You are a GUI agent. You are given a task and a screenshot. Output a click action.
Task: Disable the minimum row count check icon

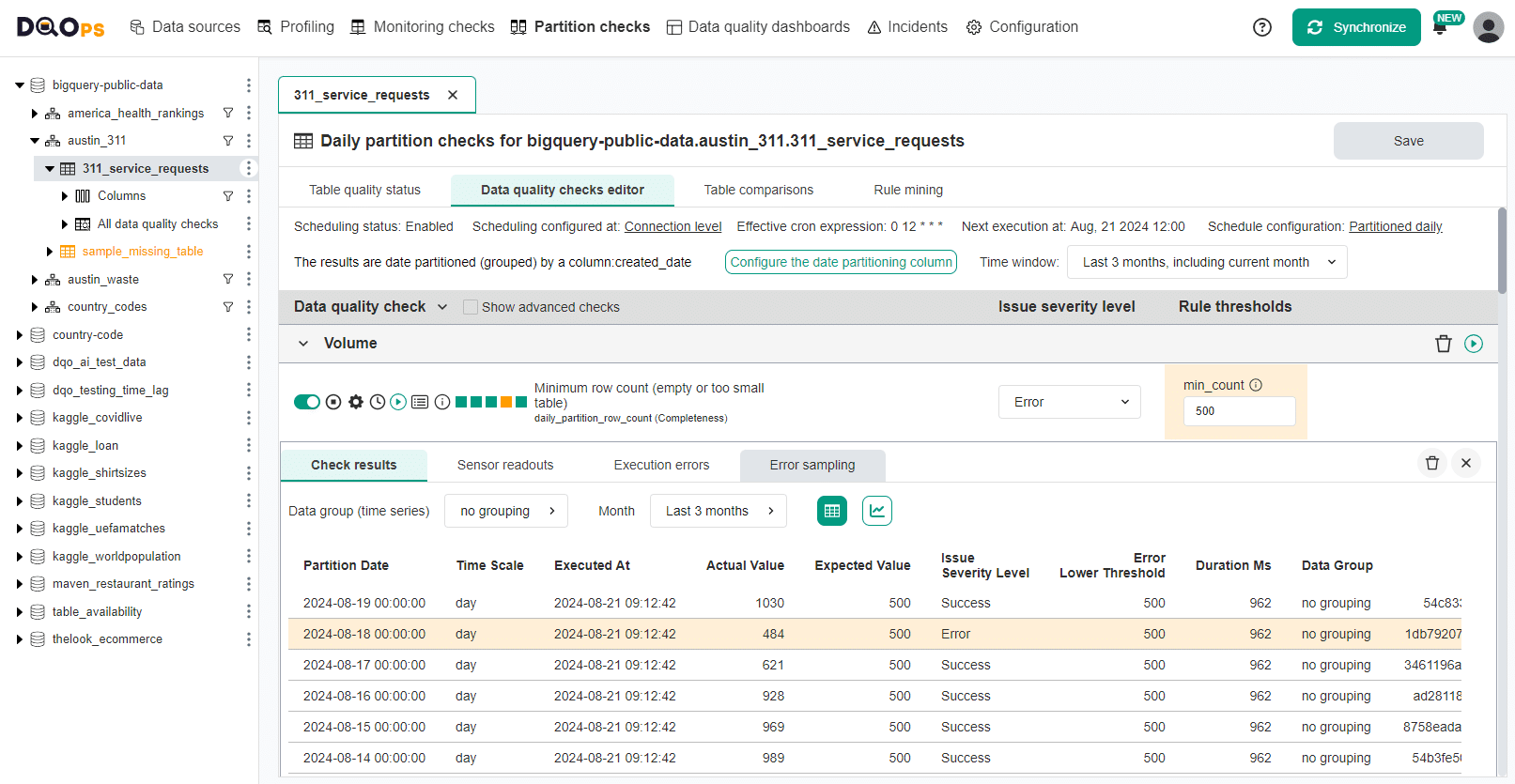coord(333,402)
